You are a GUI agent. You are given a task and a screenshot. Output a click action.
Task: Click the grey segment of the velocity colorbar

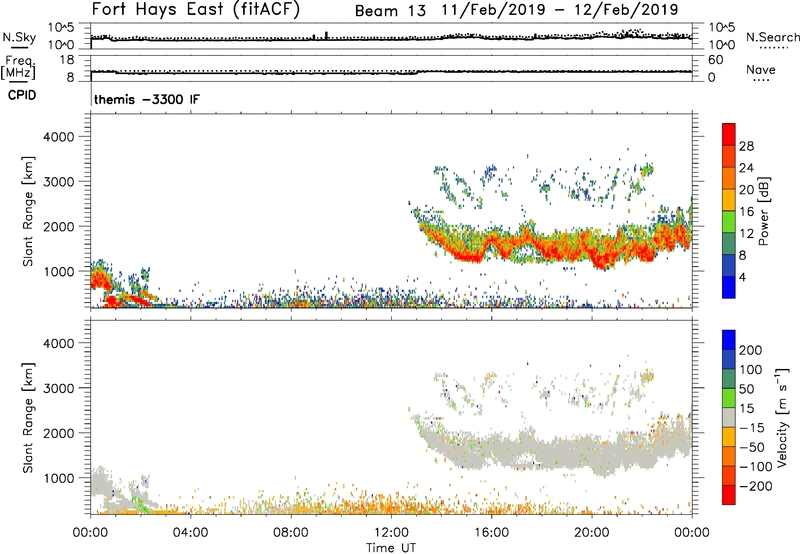point(729,418)
